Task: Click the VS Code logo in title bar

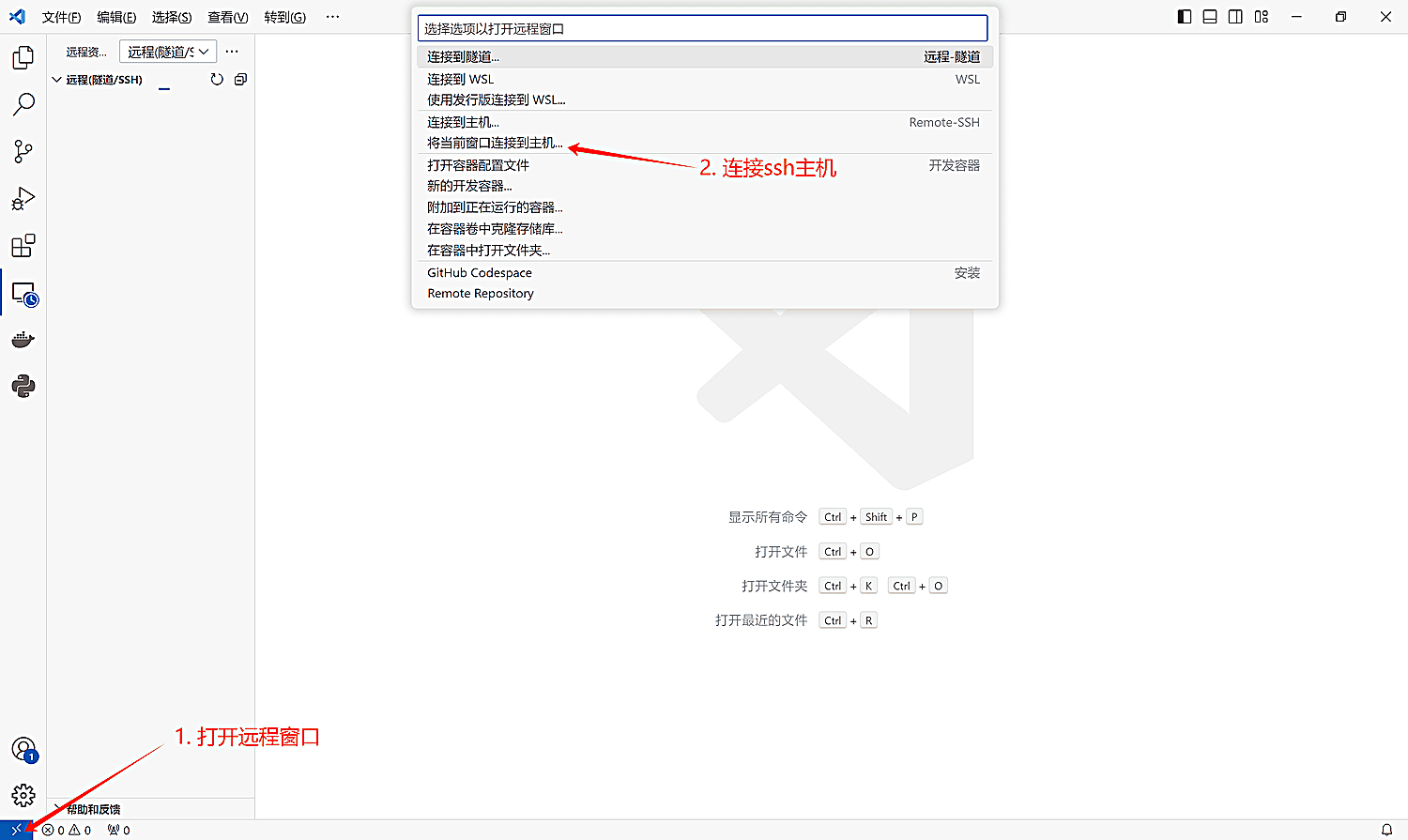Action: click(x=17, y=17)
